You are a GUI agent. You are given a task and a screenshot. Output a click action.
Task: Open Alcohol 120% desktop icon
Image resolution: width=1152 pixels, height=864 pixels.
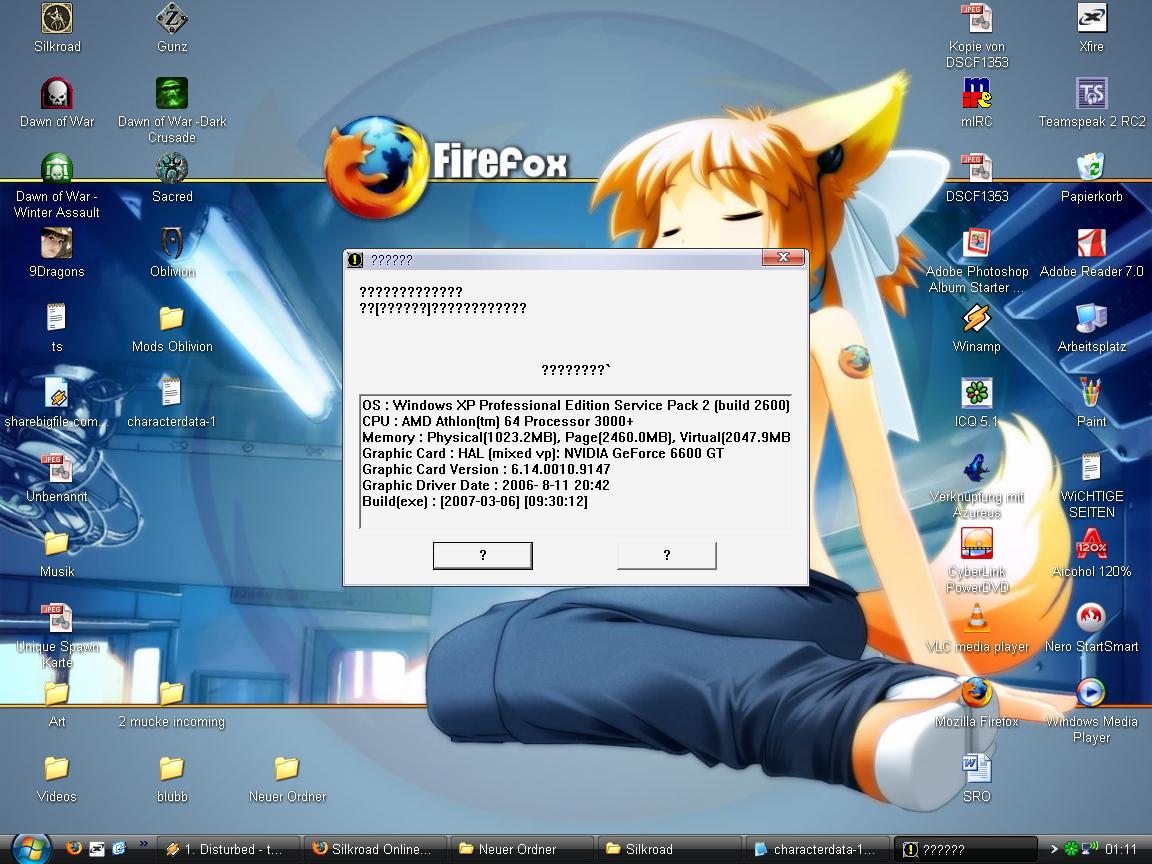1091,544
